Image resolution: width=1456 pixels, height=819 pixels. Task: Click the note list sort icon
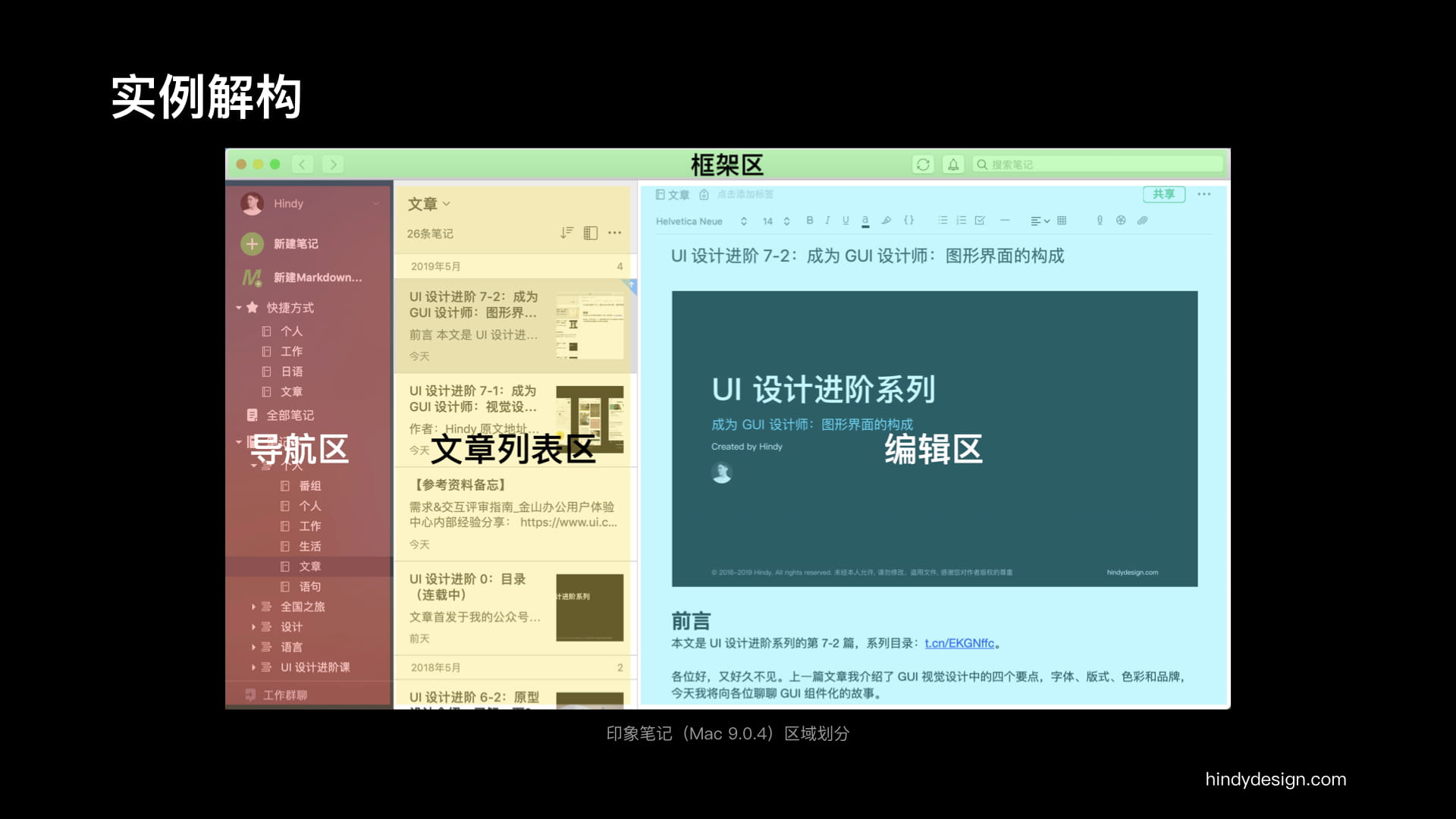(566, 233)
